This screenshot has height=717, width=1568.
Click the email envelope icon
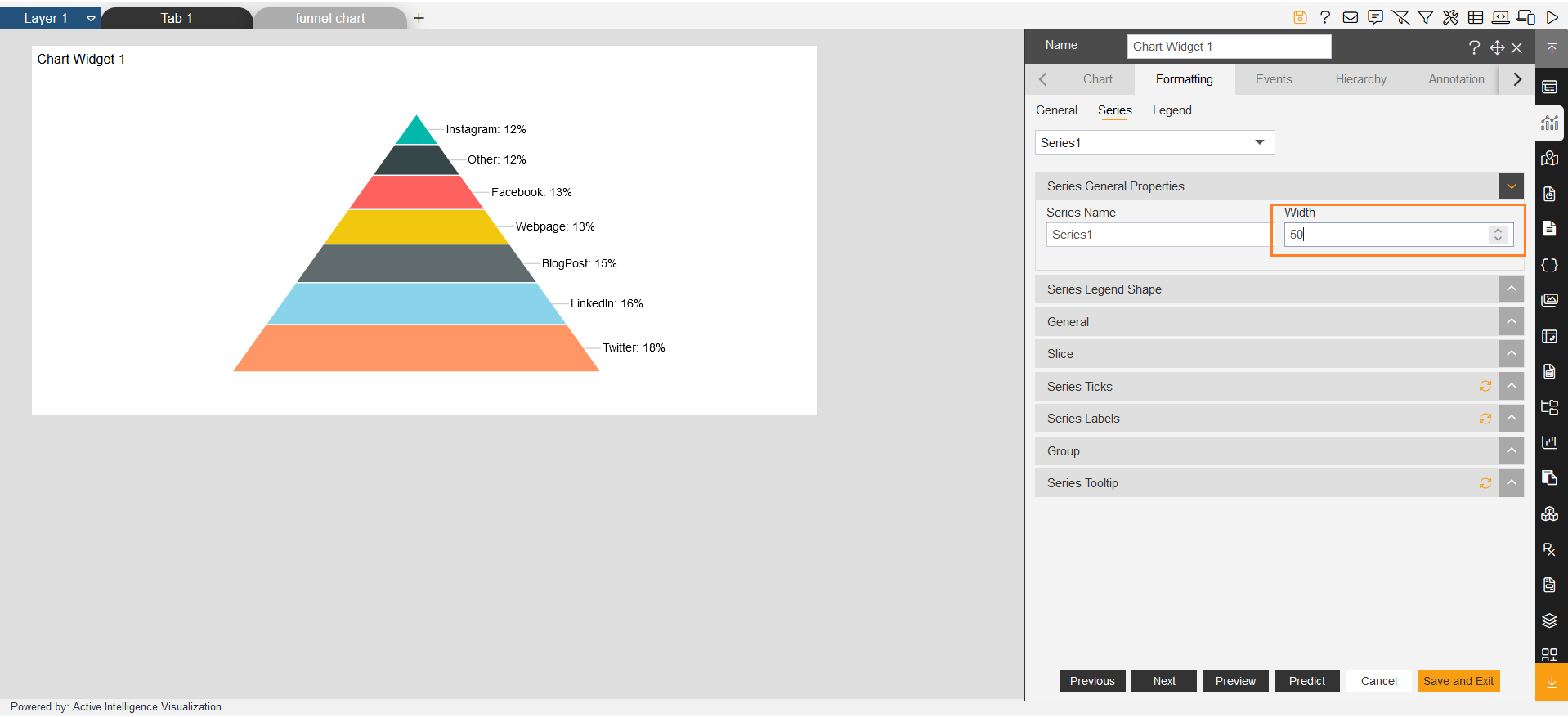(1351, 17)
